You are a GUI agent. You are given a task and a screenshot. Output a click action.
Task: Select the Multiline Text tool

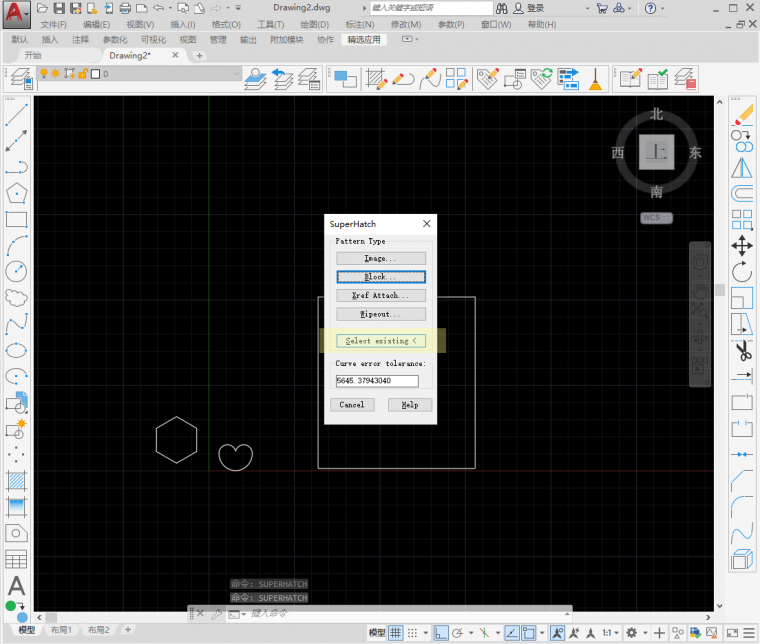click(16, 586)
